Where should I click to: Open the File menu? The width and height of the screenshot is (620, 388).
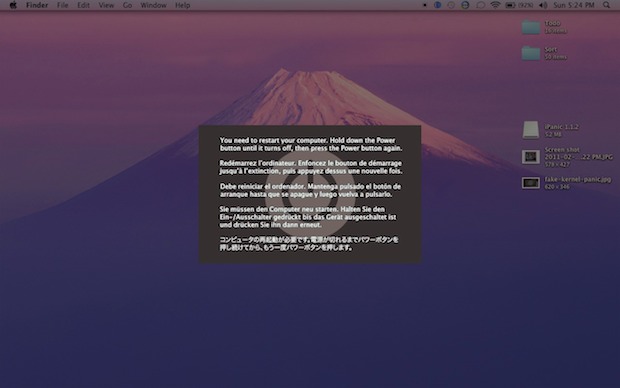point(62,5)
